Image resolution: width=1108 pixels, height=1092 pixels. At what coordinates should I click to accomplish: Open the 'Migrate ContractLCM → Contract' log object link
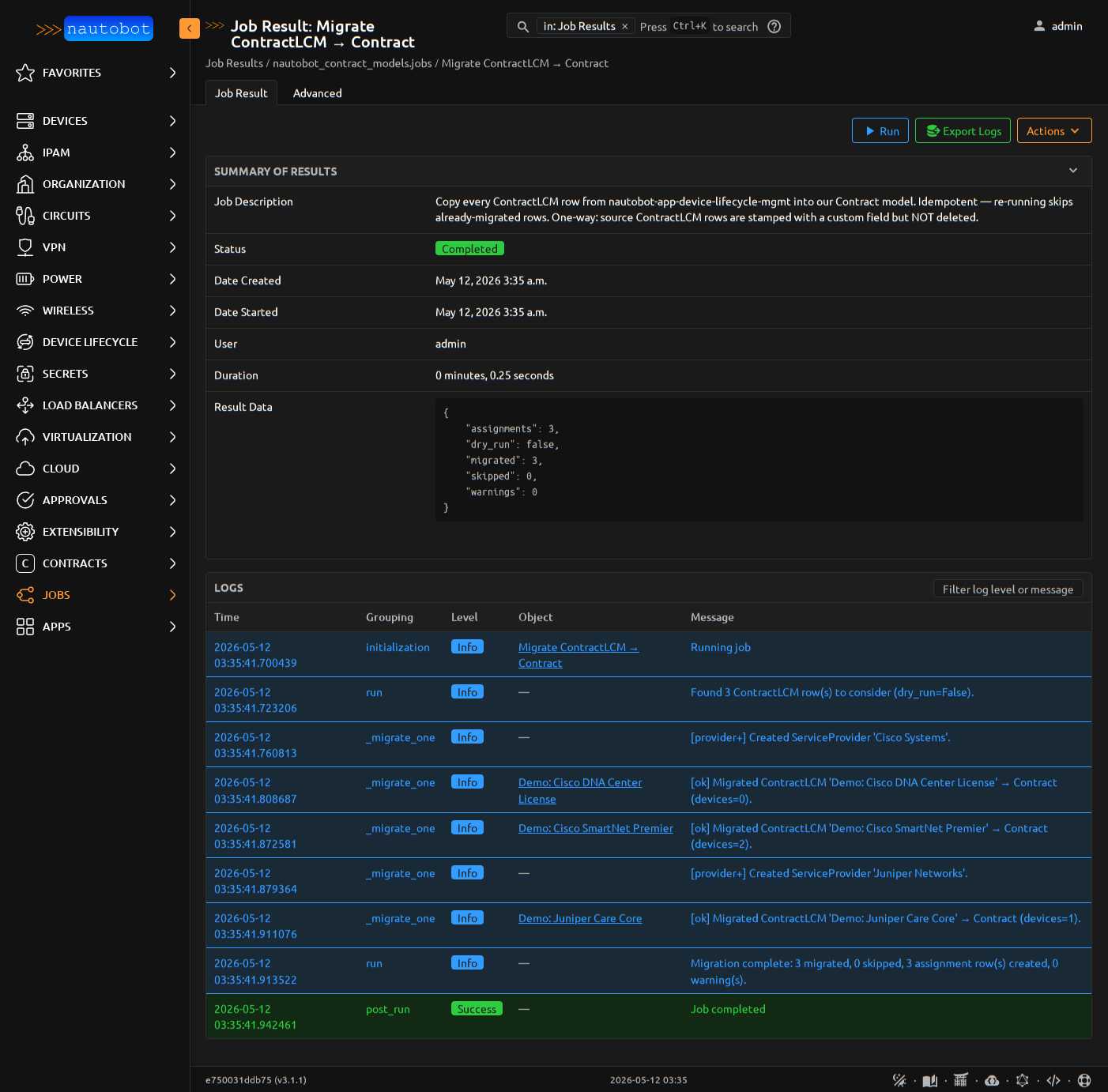coord(578,655)
